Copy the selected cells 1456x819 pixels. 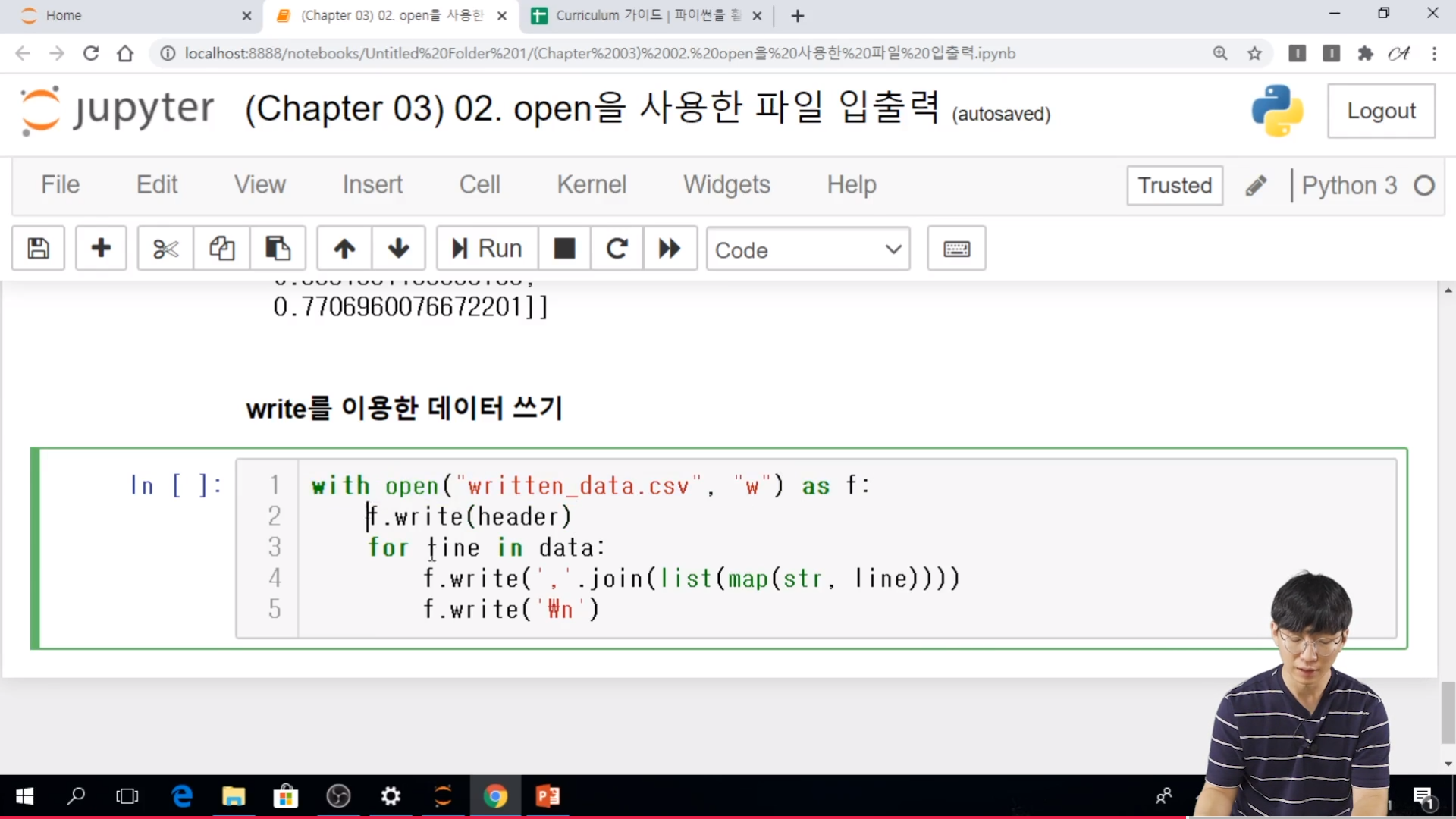221,249
